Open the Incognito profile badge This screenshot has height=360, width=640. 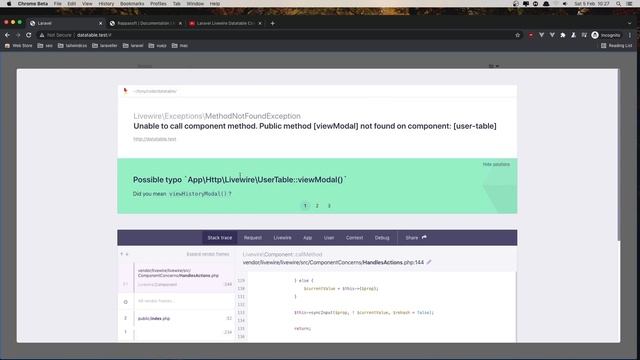pyautogui.click(x=606, y=35)
